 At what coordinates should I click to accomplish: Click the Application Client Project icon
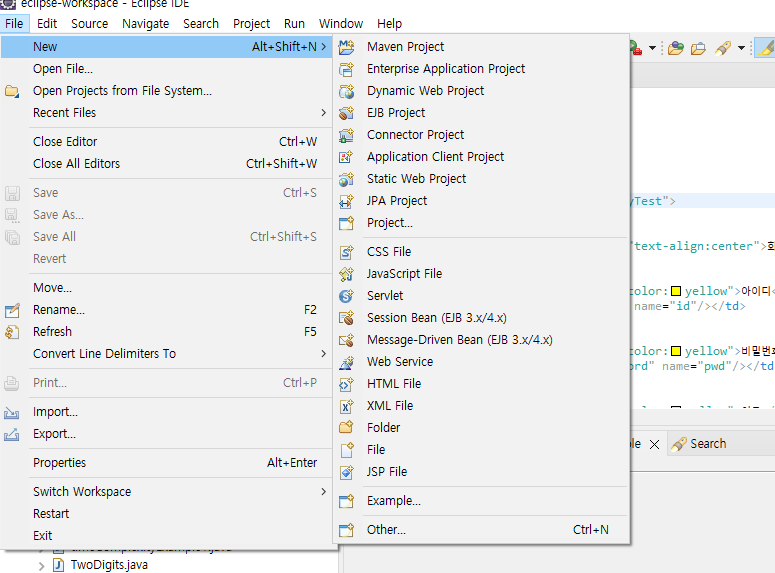[346, 157]
